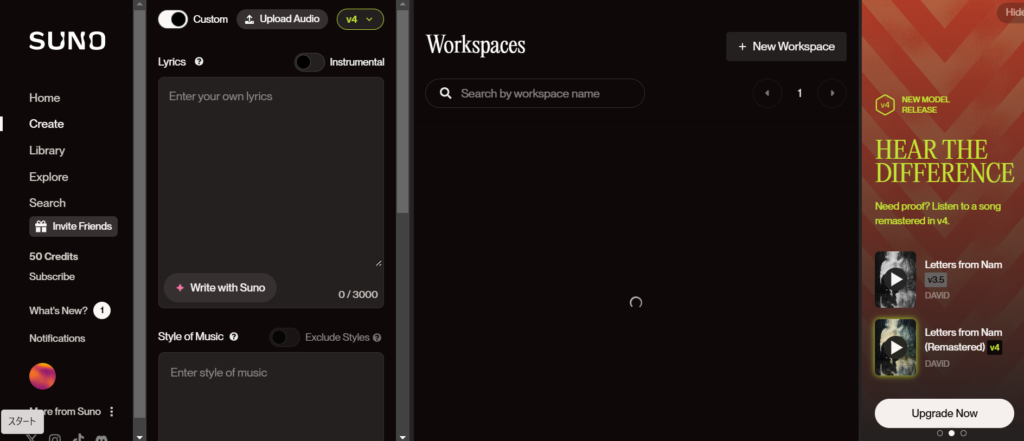Viewport: 1024px width, 441px height.
Task: Click the 50 Credits link
Action: point(54,256)
